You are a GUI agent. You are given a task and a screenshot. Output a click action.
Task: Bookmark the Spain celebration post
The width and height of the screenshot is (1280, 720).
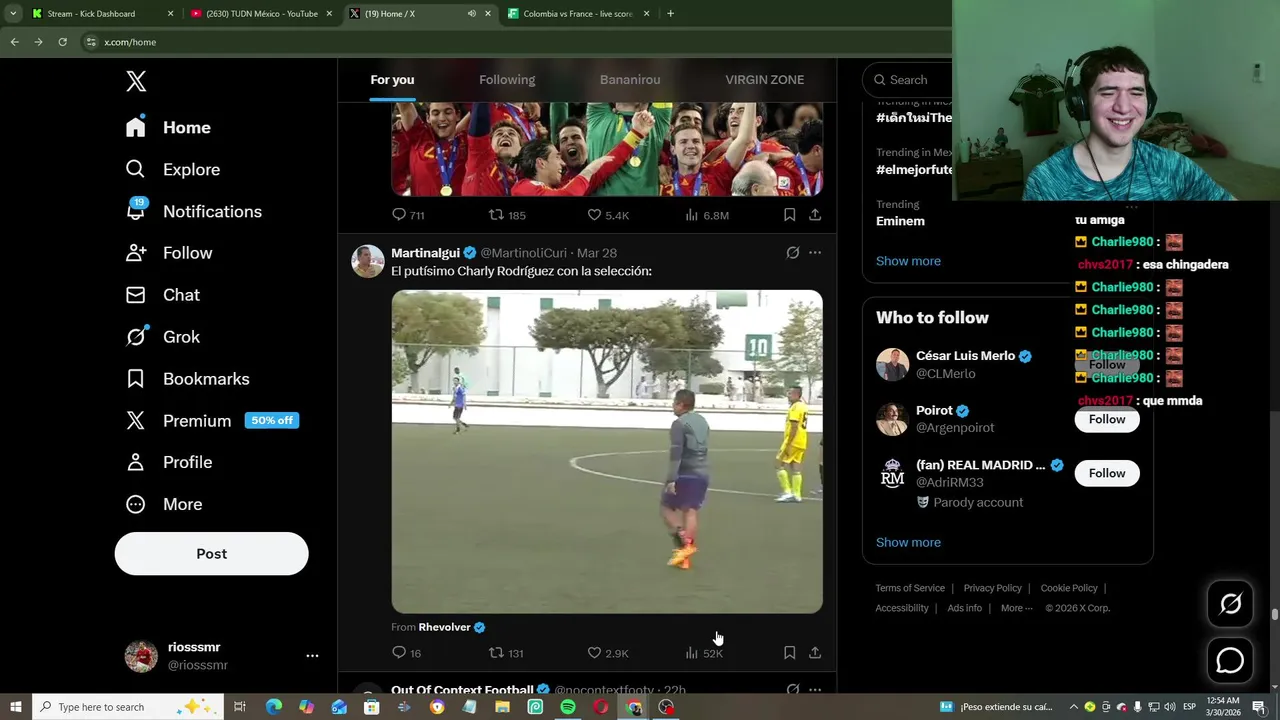pos(789,215)
